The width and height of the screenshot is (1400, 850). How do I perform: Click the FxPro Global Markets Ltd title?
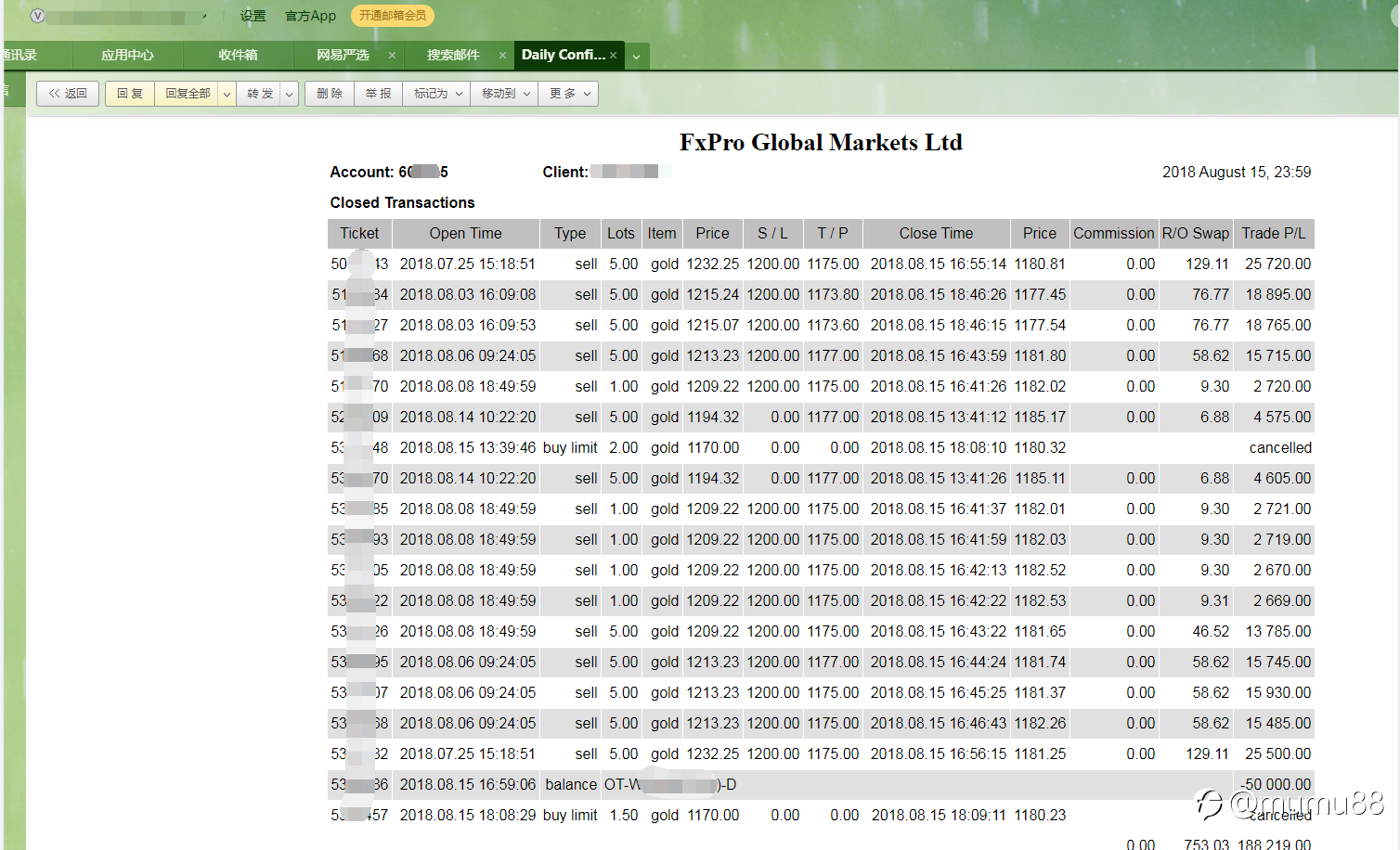(x=821, y=142)
